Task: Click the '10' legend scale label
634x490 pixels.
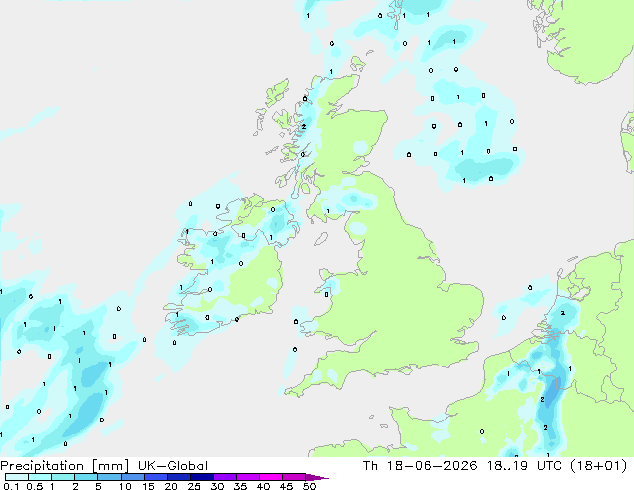Action: 125,486
